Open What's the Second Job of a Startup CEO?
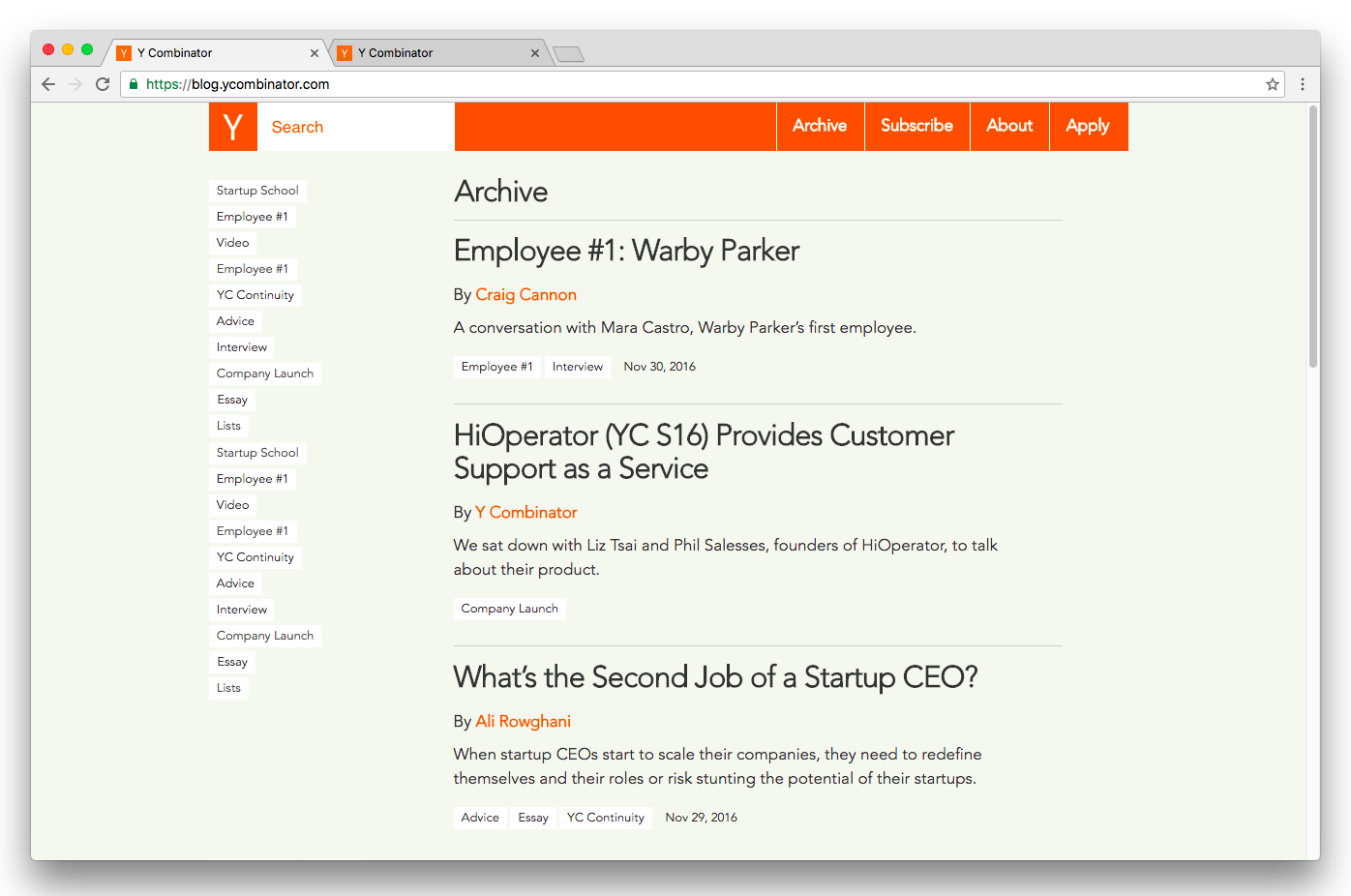Viewport: 1351px width, 896px height. 715,677
